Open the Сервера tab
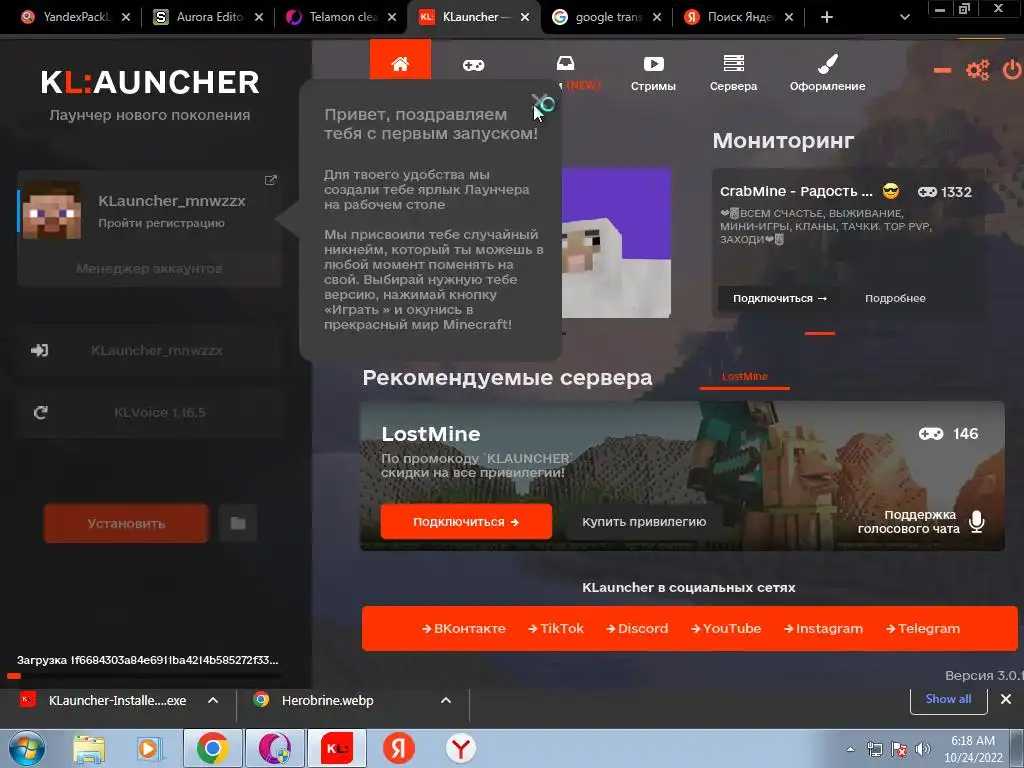1024x768 pixels. click(733, 72)
